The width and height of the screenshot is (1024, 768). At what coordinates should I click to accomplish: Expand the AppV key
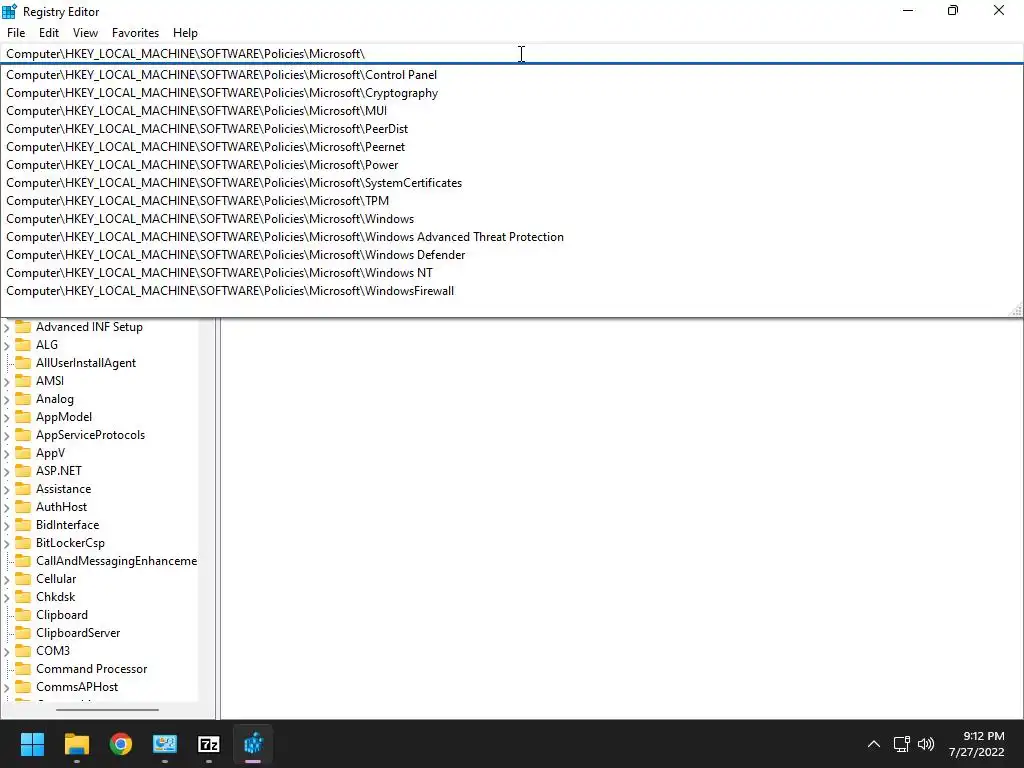tap(7, 453)
